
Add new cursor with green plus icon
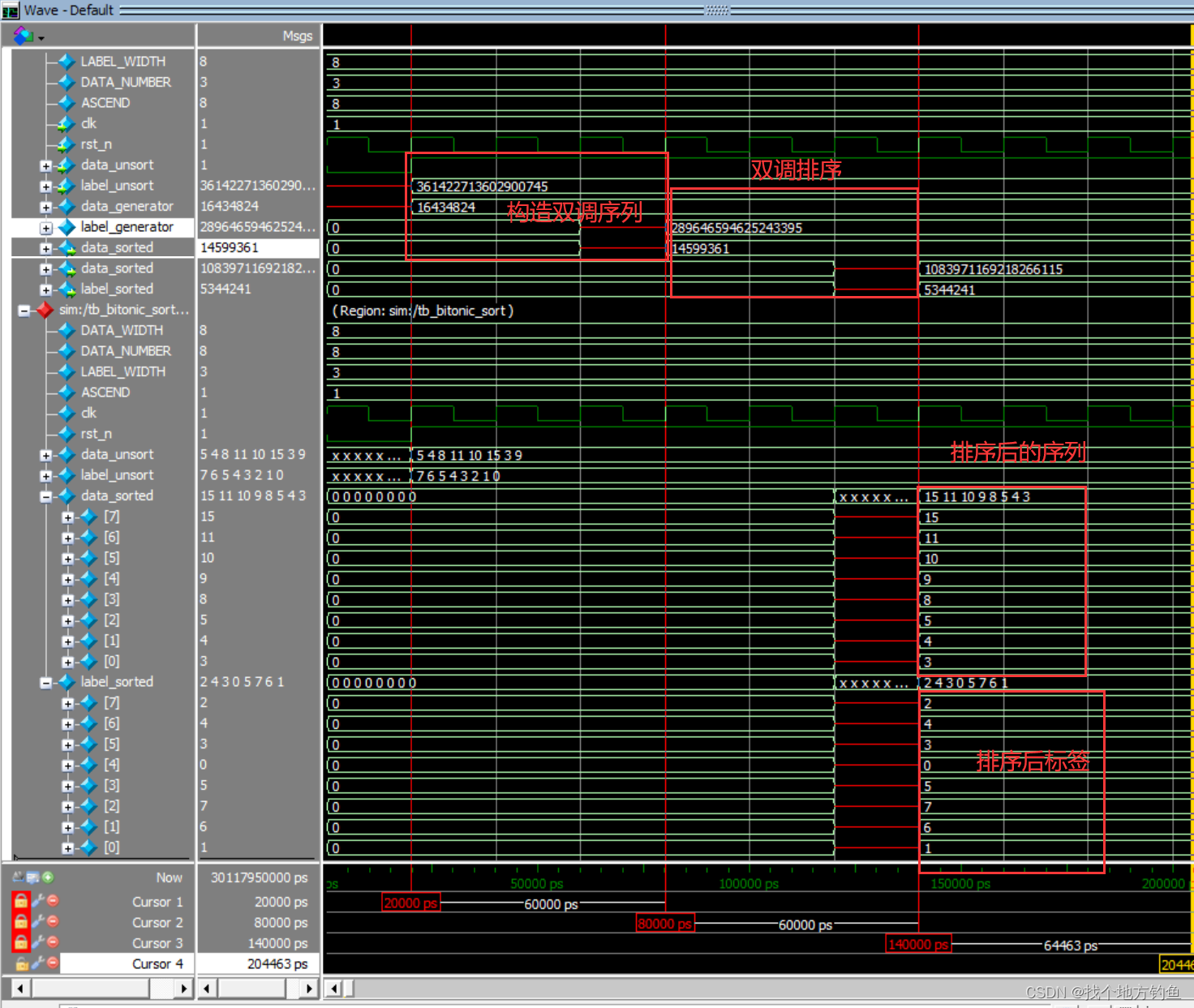(x=48, y=877)
